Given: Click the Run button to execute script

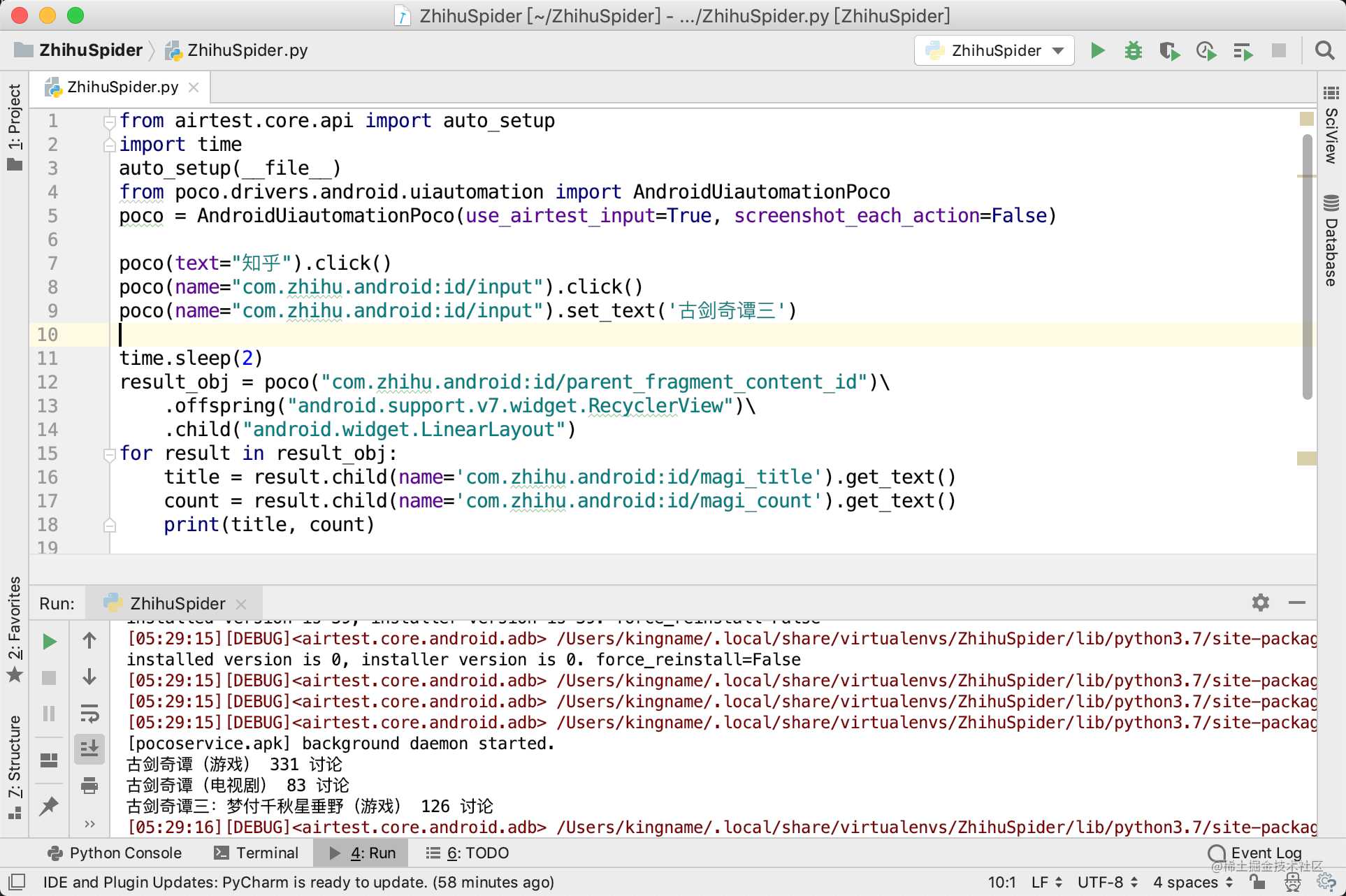Looking at the screenshot, I should pyautogui.click(x=1097, y=52).
